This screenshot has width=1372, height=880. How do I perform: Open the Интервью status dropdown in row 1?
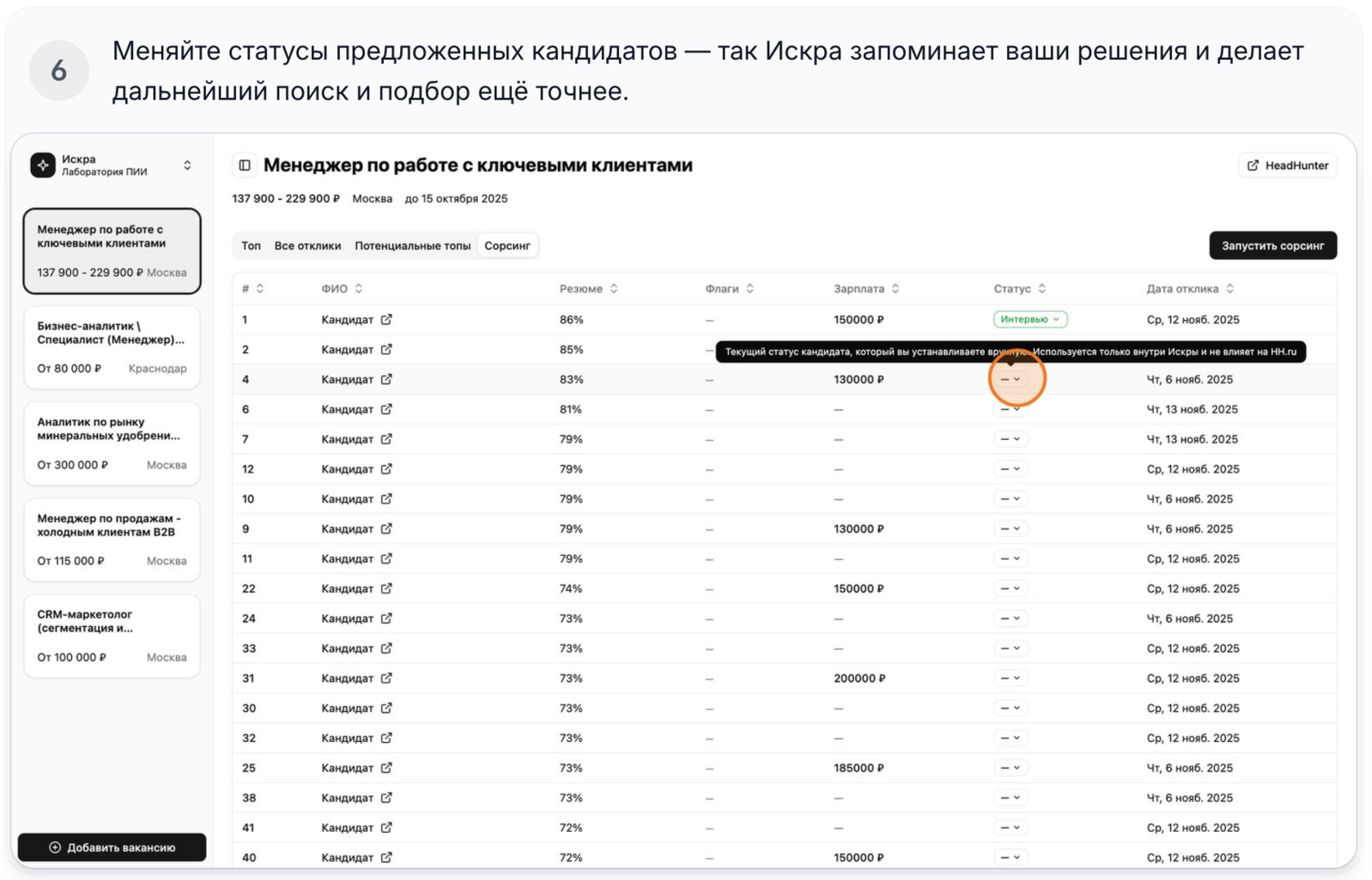1030,319
